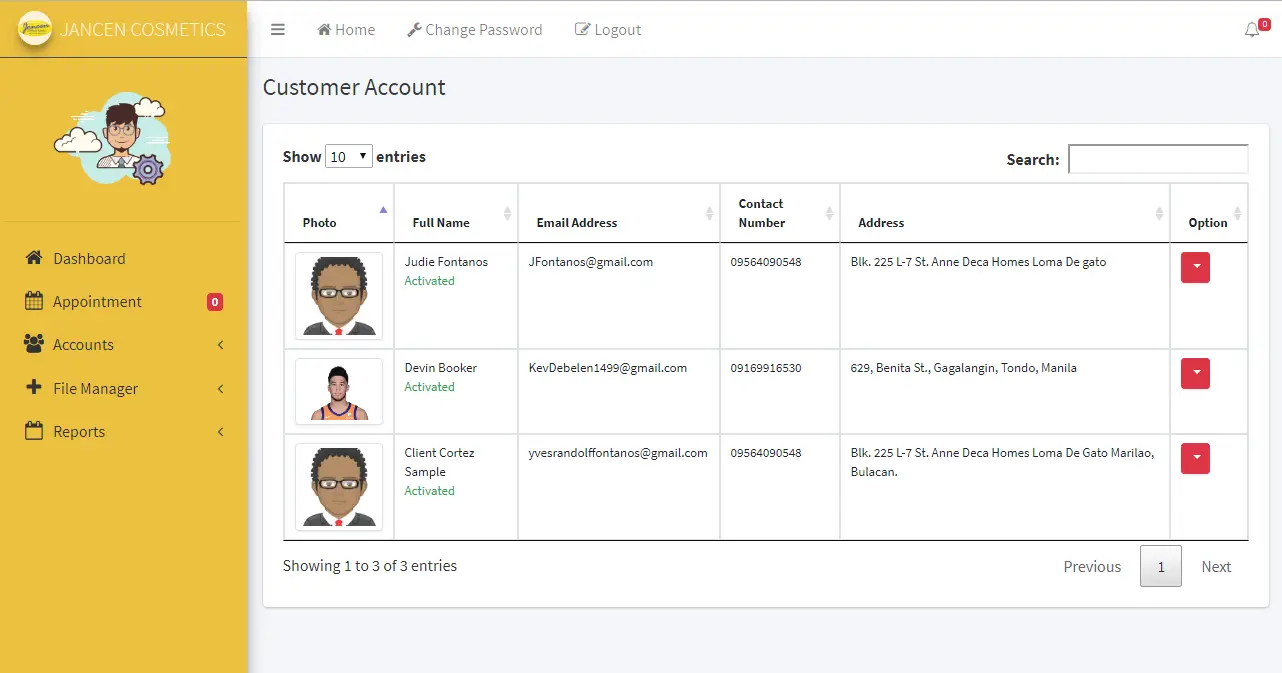The height and width of the screenshot is (673, 1282).
Task: Click the Appointment calendar icon
Action: coord(34,301)
